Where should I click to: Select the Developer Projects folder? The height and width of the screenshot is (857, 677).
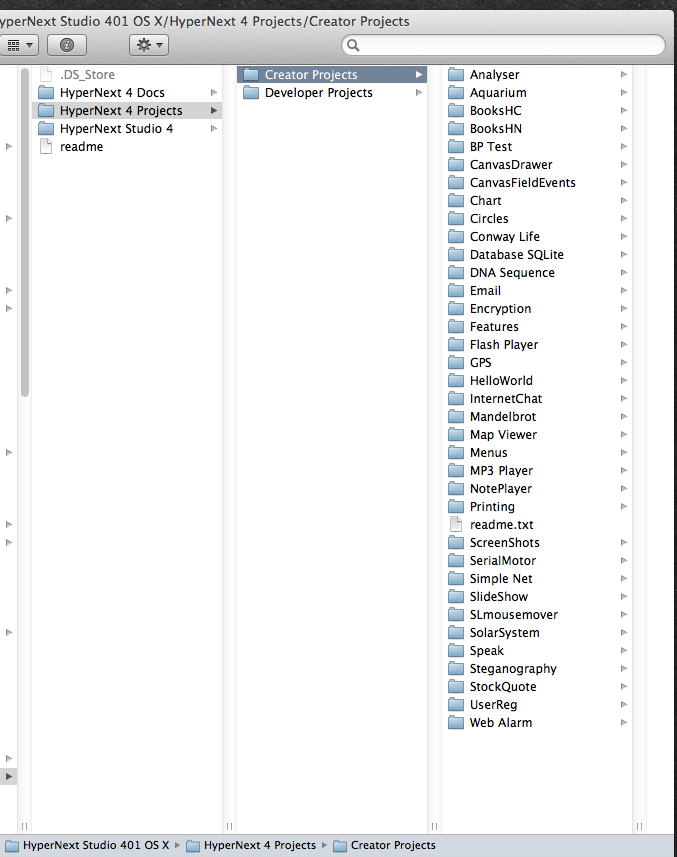pos(332,92)
